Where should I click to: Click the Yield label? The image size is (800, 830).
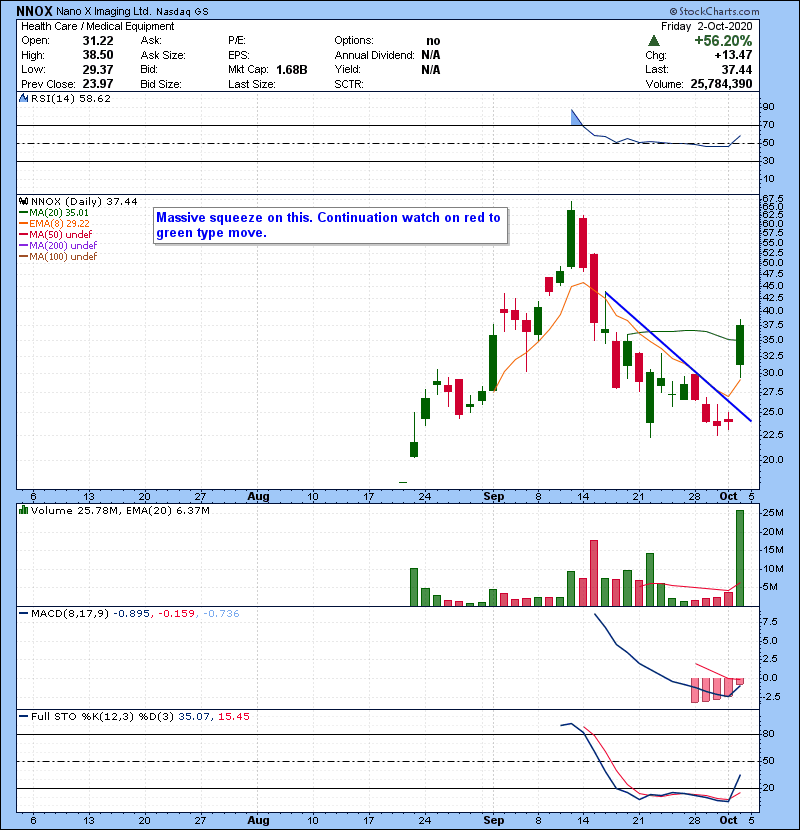(x=347, y=69)
